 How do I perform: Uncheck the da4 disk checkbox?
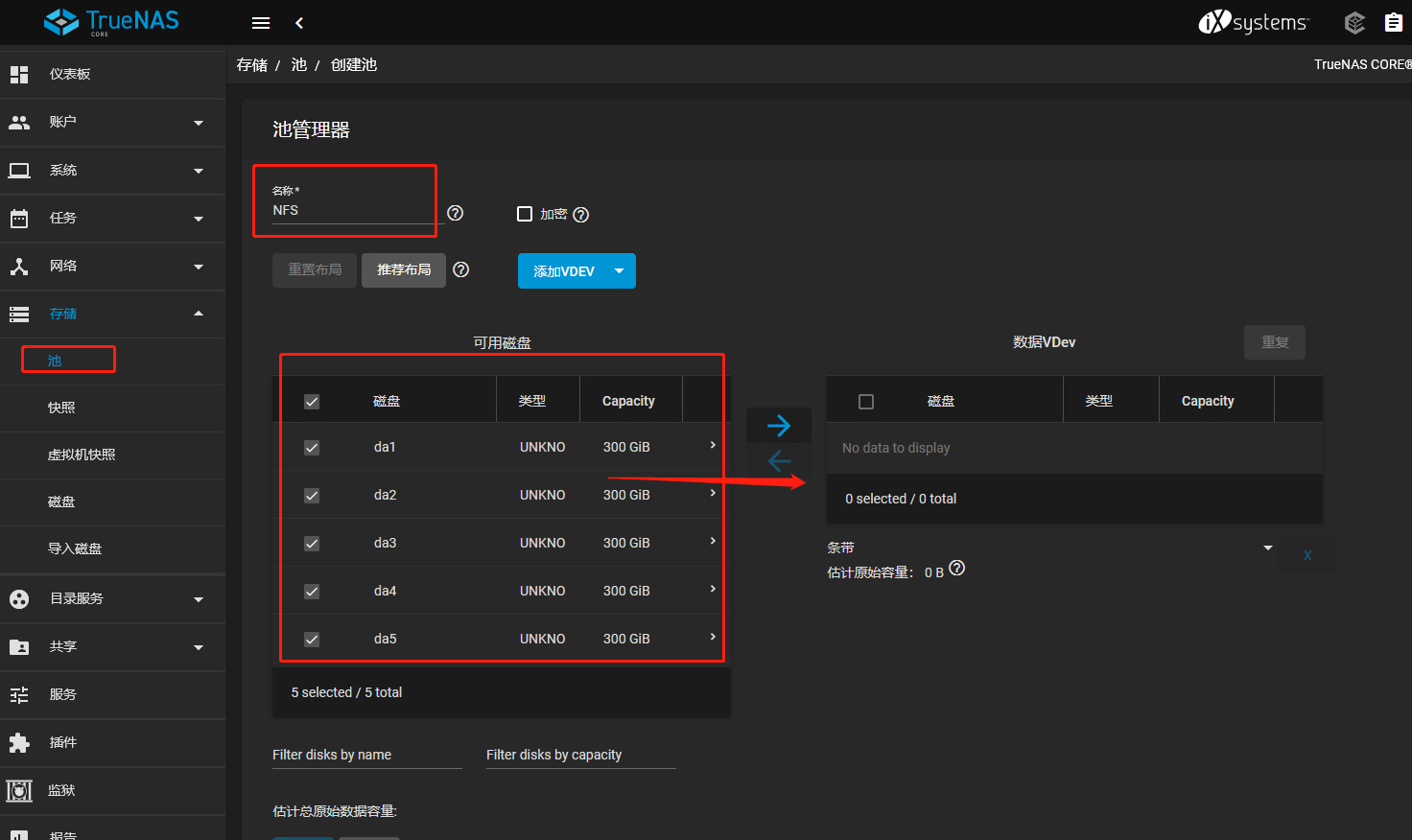pos(312,592)
